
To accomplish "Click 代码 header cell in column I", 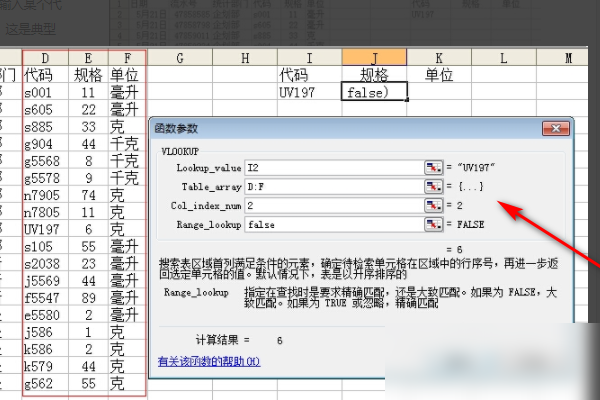I will pos(310,75).
